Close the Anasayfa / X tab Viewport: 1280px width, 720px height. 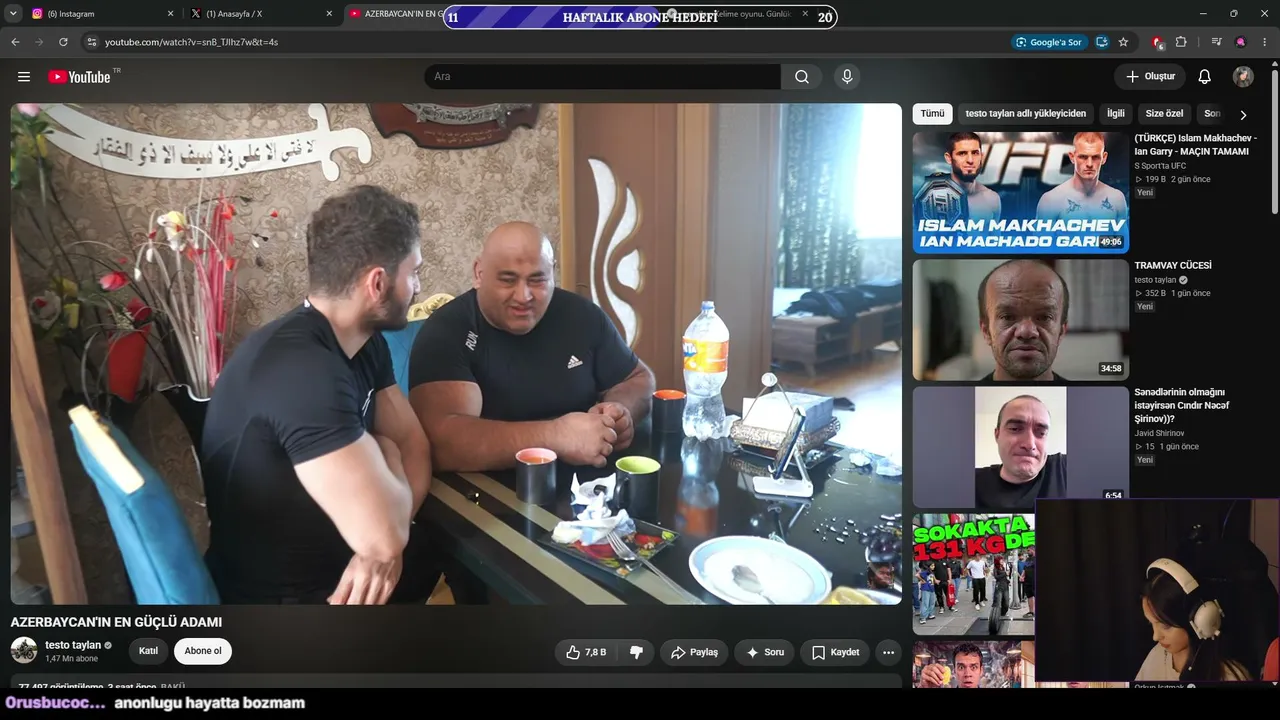[x=329, y=14]
